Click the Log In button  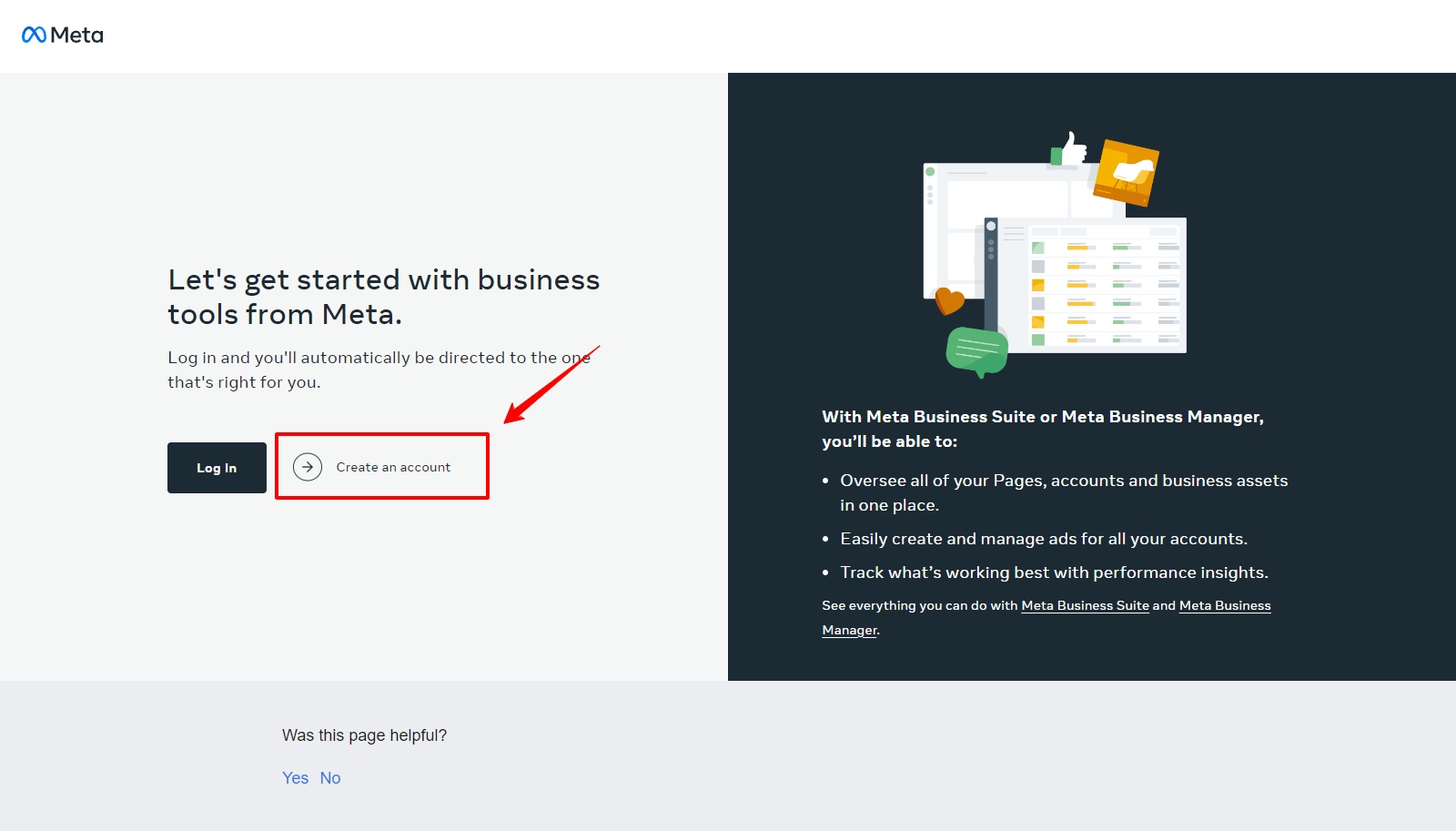point(217,468)
